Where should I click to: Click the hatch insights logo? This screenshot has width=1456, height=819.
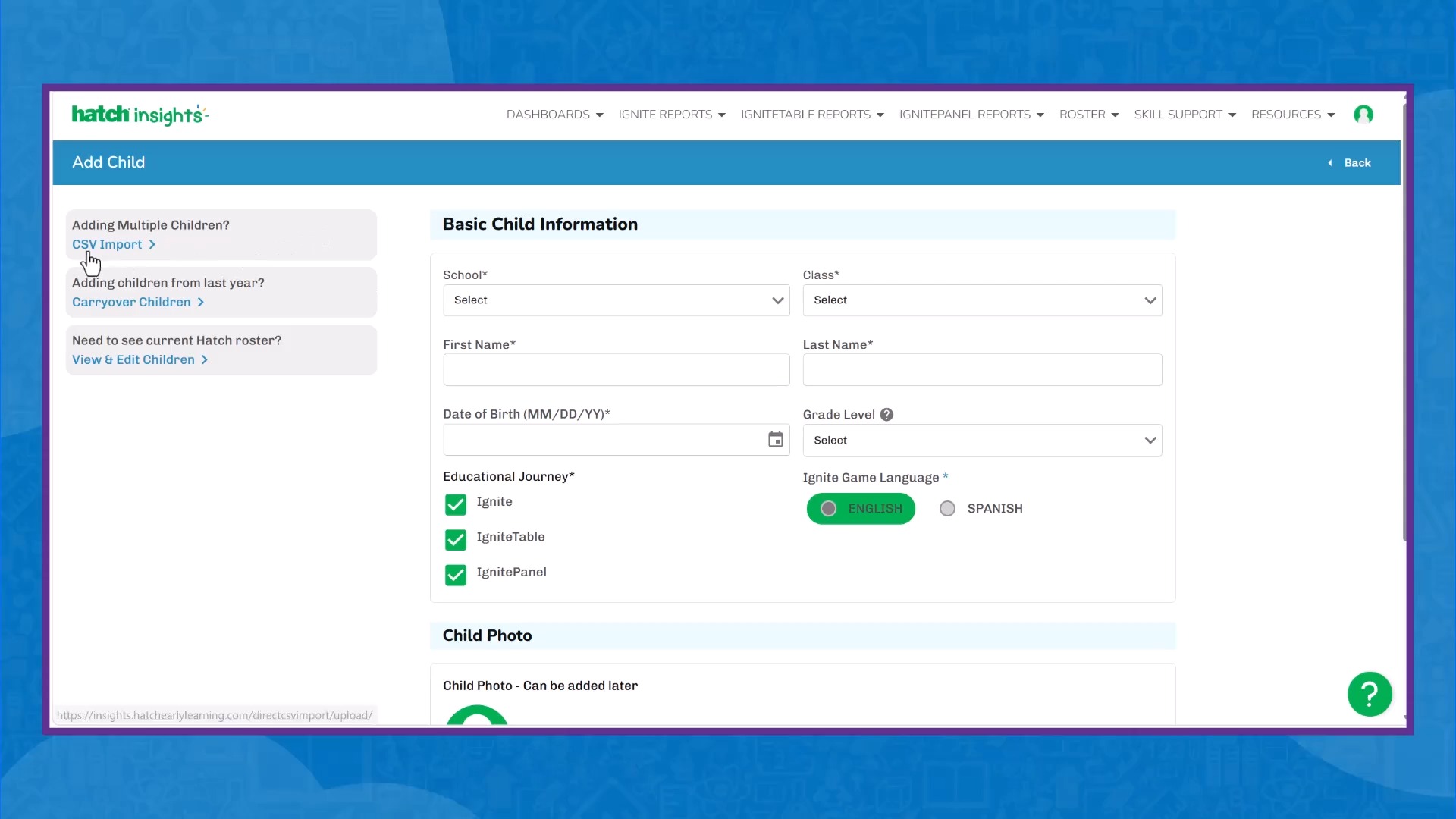pos(140,115)
